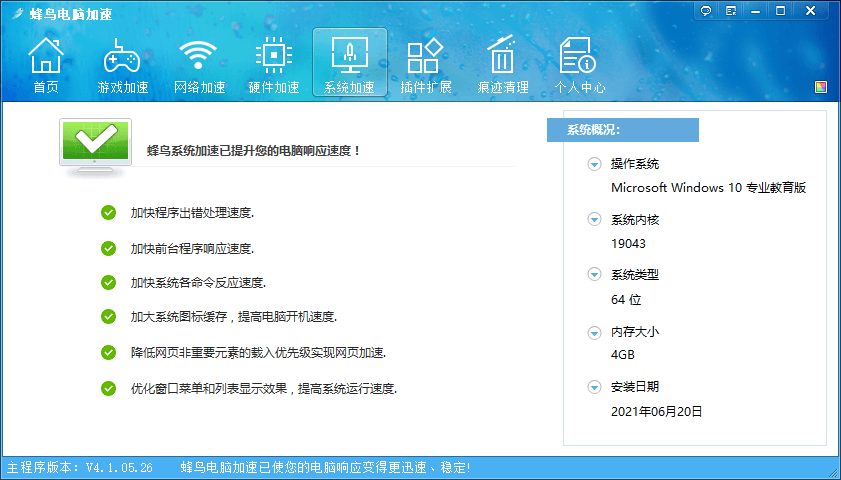Click 优化窗口菜单和列表显示效果 text line
The image size is (841, 480).
(x=263, y=388)
